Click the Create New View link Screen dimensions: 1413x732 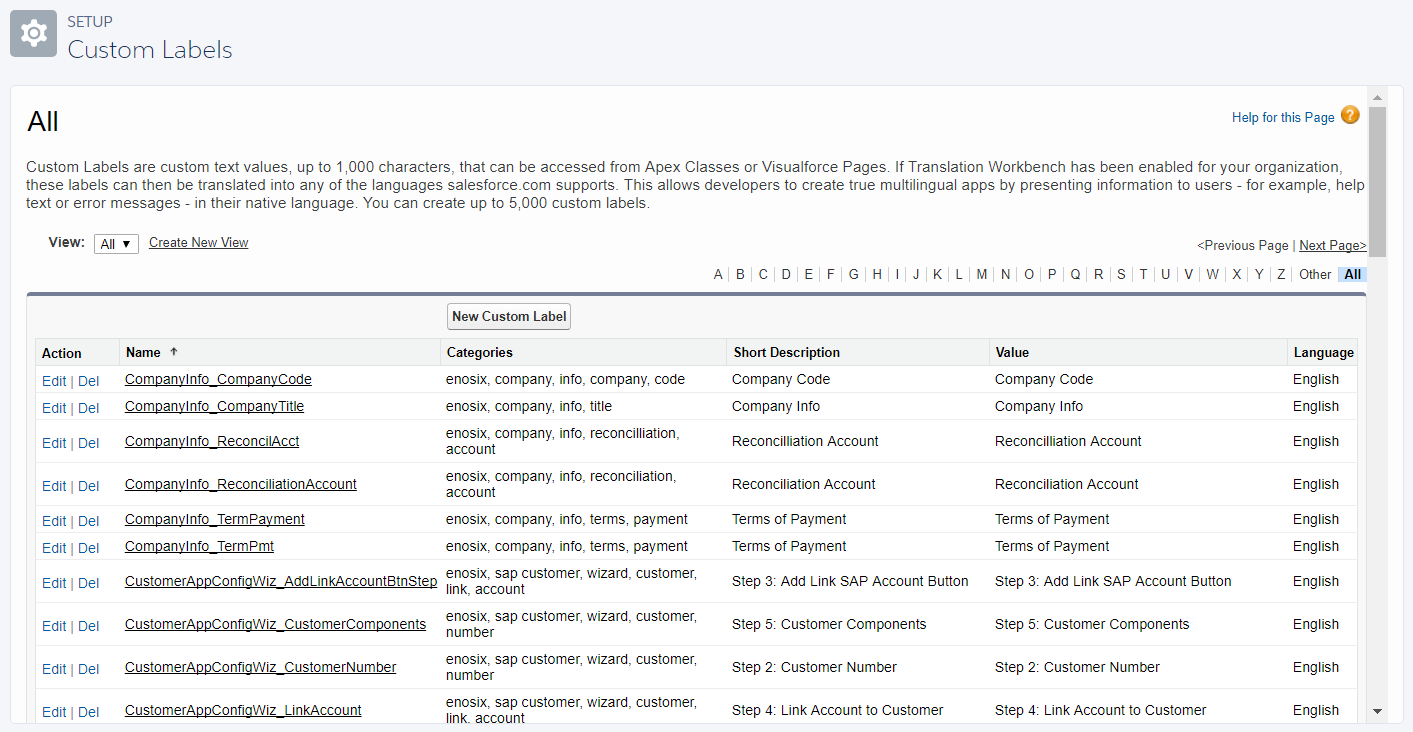[x=199, y=242]
